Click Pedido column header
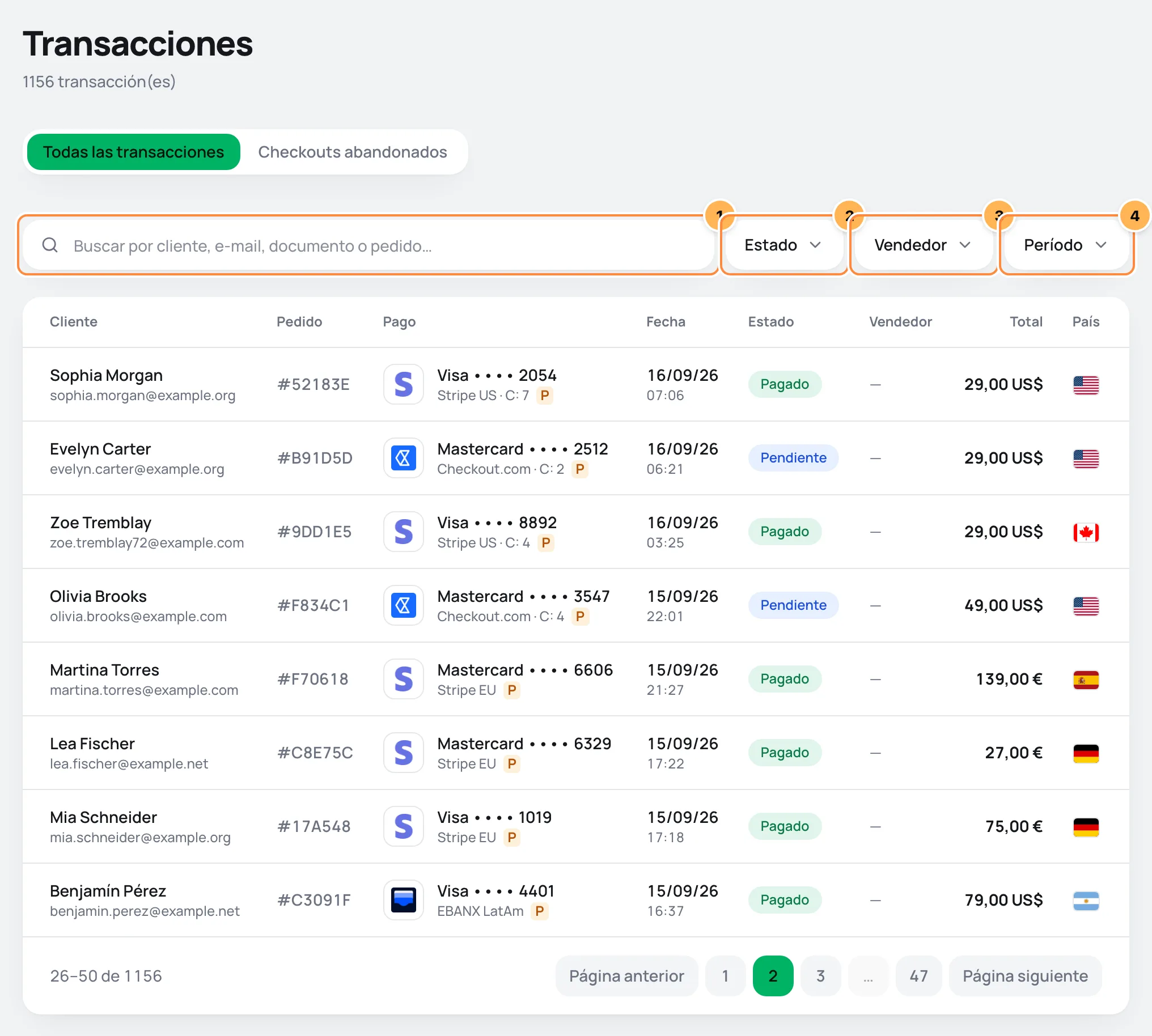 [299, 321]
